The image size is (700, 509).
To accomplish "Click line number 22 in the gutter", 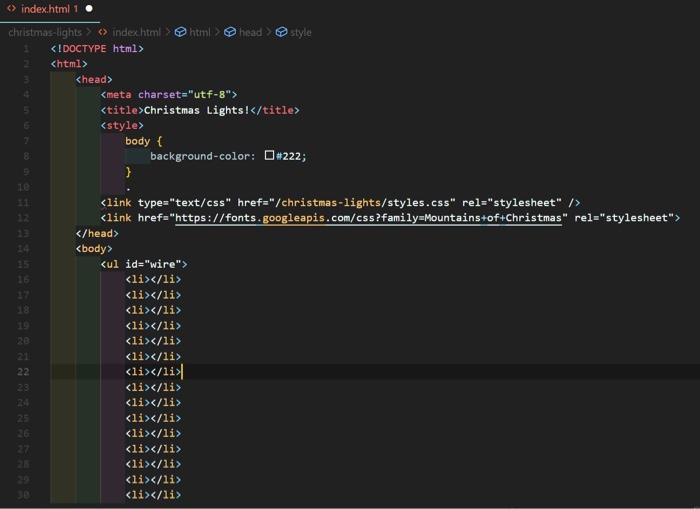I will tap(23, 372).
